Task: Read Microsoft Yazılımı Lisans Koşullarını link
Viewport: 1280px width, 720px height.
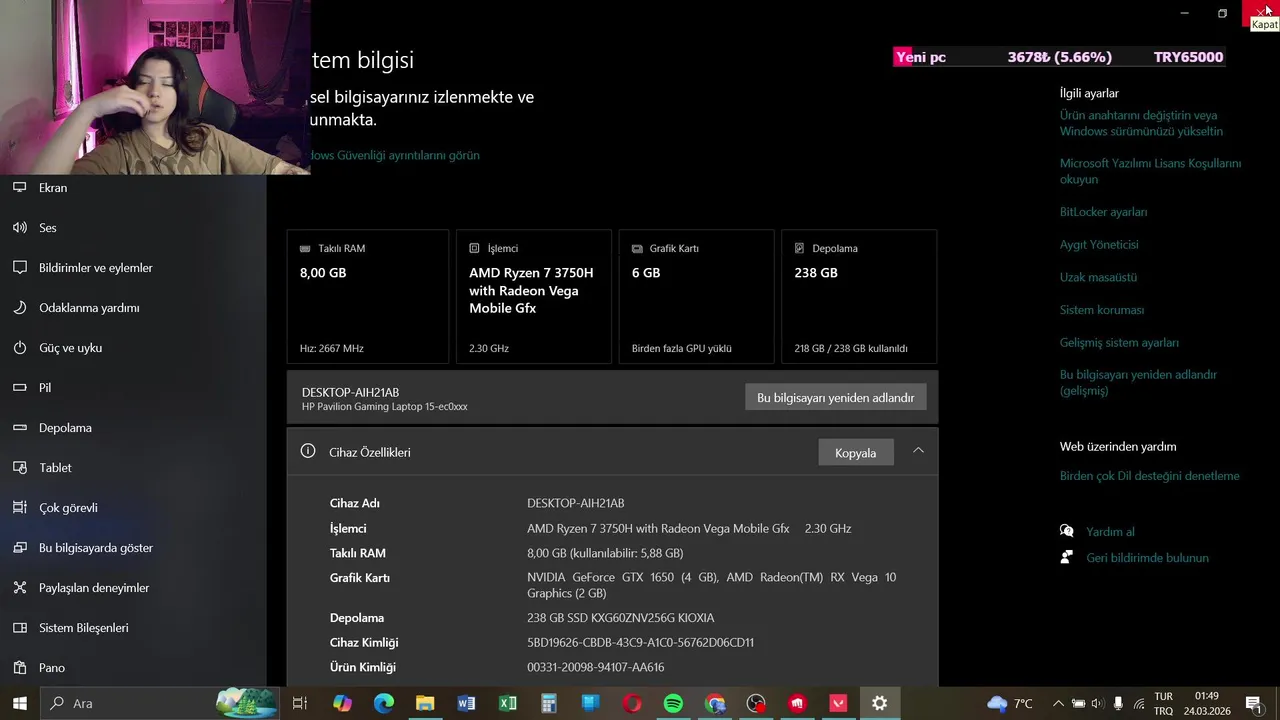Action: pos(1150,171)
